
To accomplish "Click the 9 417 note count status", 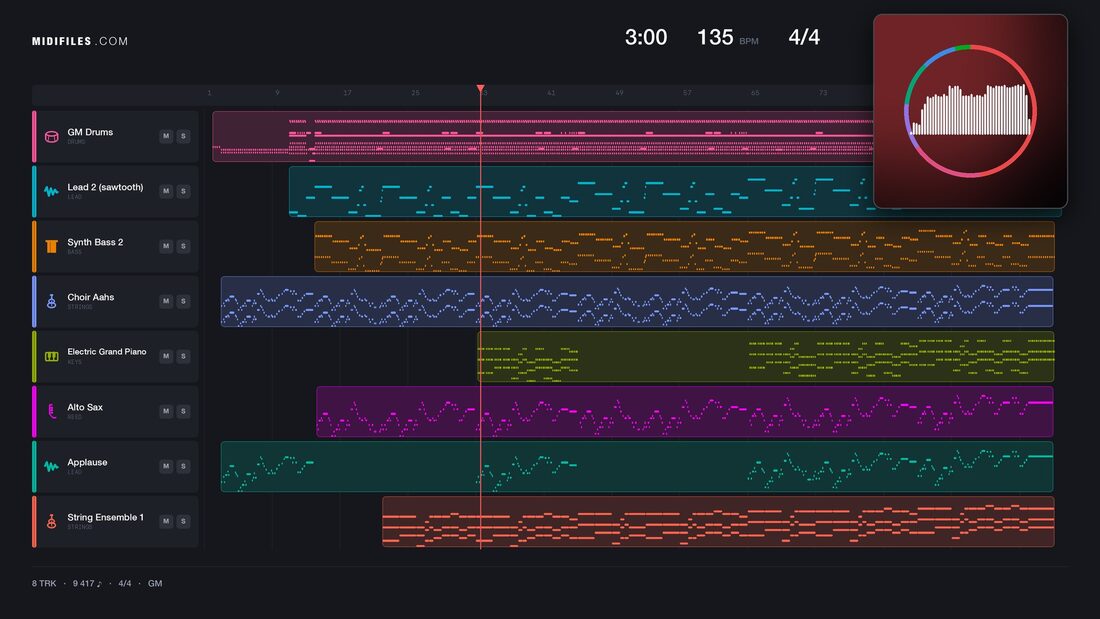I will click(87, 583).
